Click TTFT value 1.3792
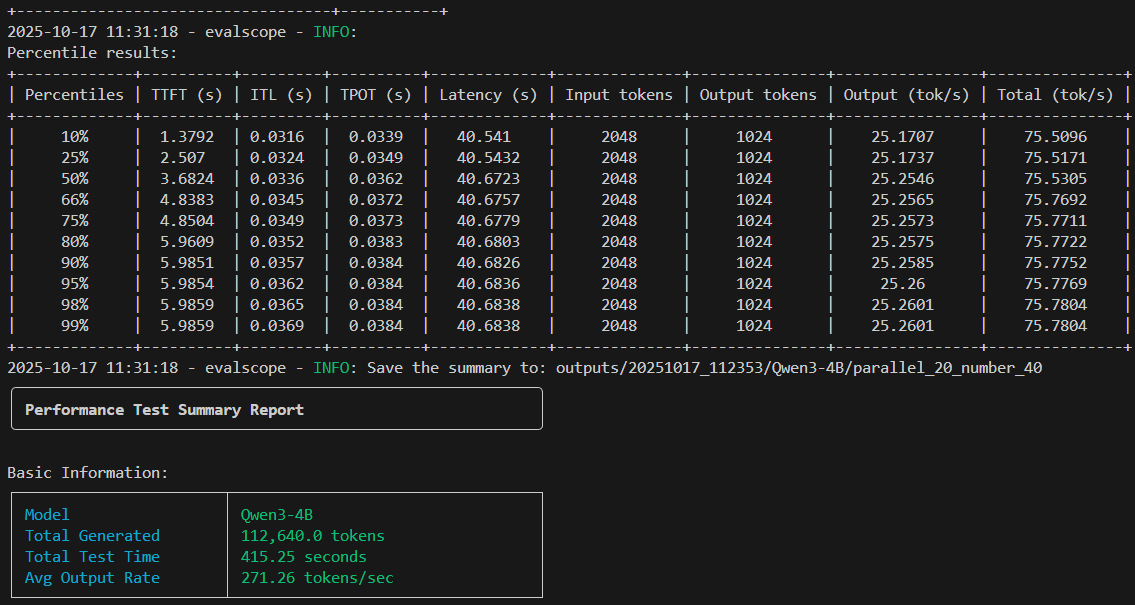Image resolution: width=1135 pixels, height=605 pixels. coord(187,137)
